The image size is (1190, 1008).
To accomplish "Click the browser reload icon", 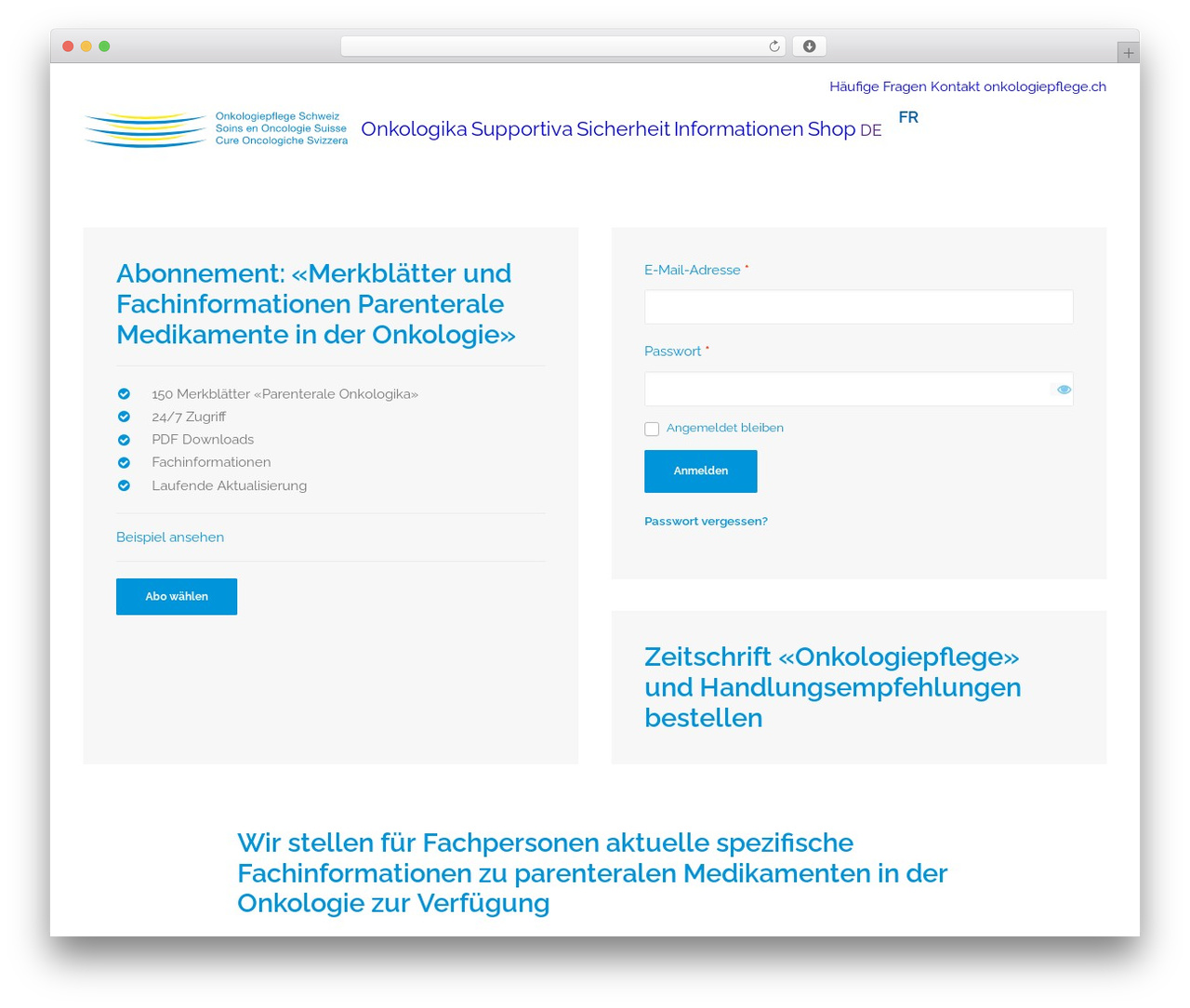I will click(773, 46).
